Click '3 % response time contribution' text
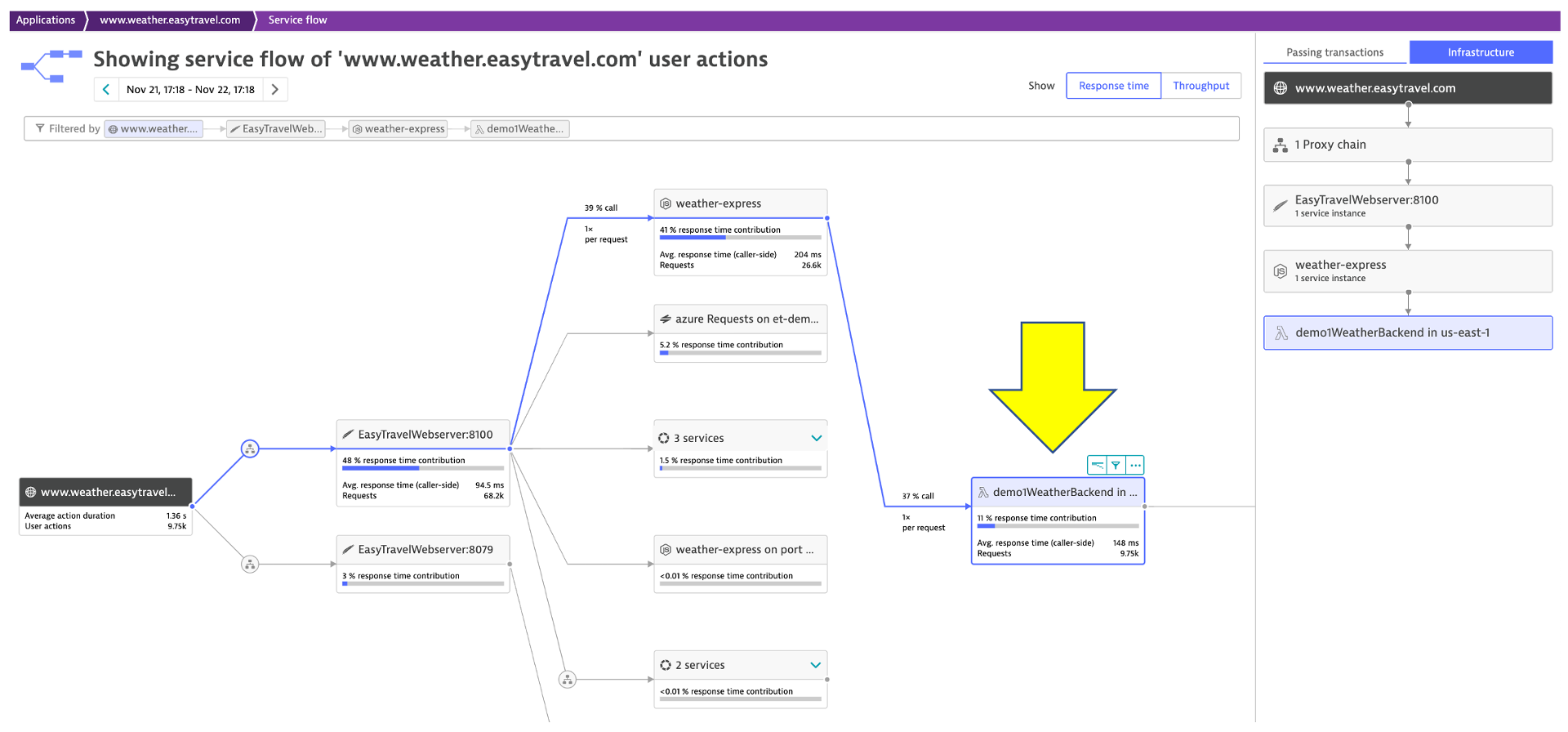 click(x=400, y=576)
